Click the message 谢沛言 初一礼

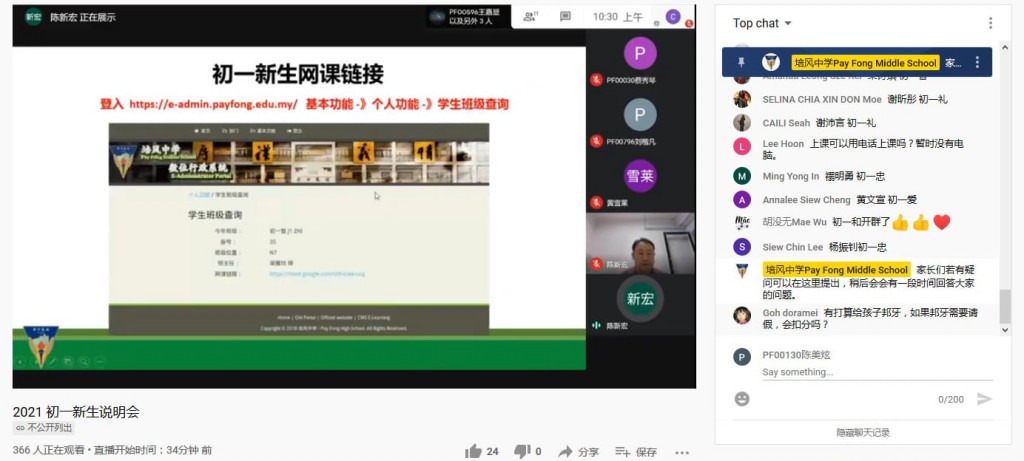pyautogui.click(x=846, y=123)
